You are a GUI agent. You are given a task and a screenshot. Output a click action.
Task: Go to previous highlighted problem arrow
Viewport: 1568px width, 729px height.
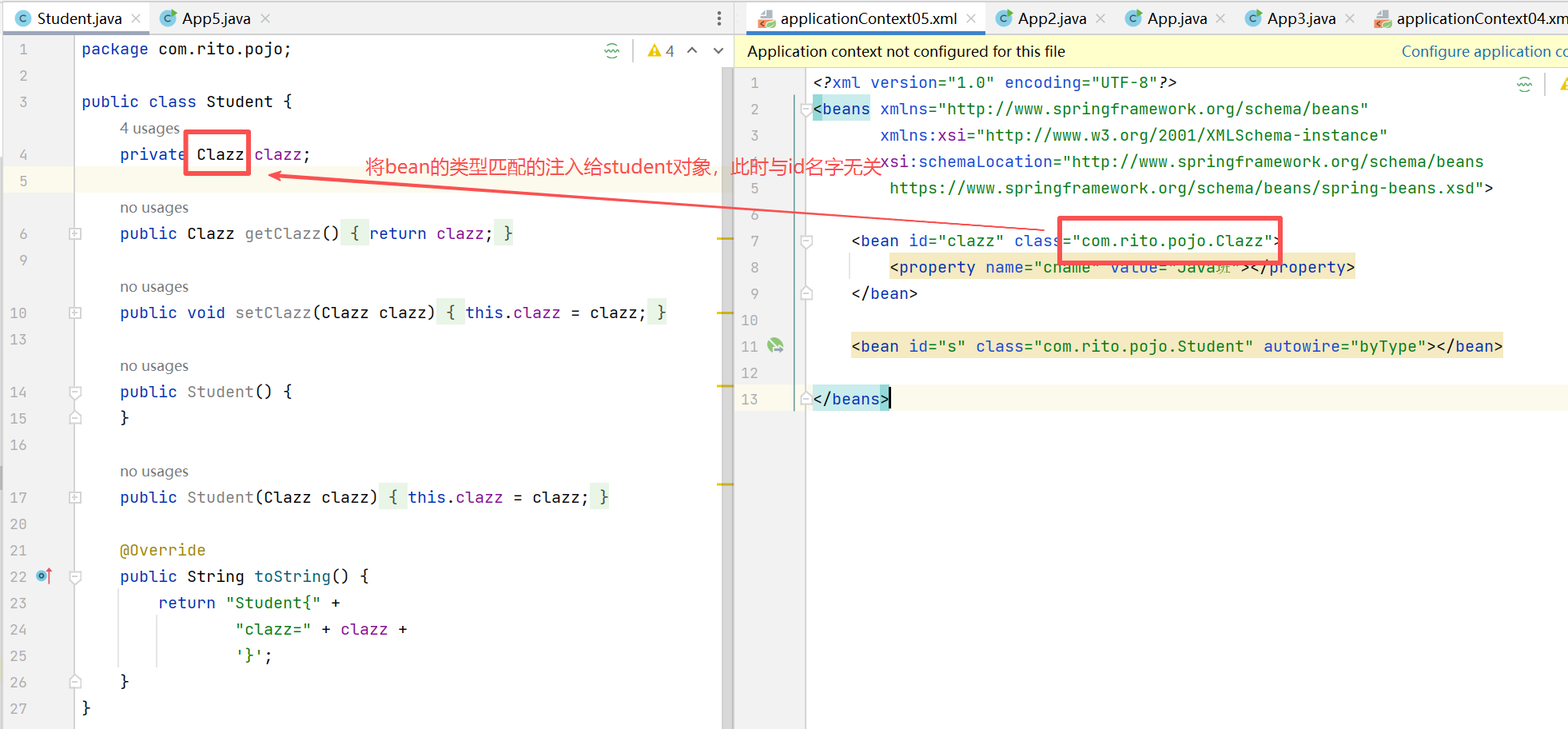click(x=692, y=50)
